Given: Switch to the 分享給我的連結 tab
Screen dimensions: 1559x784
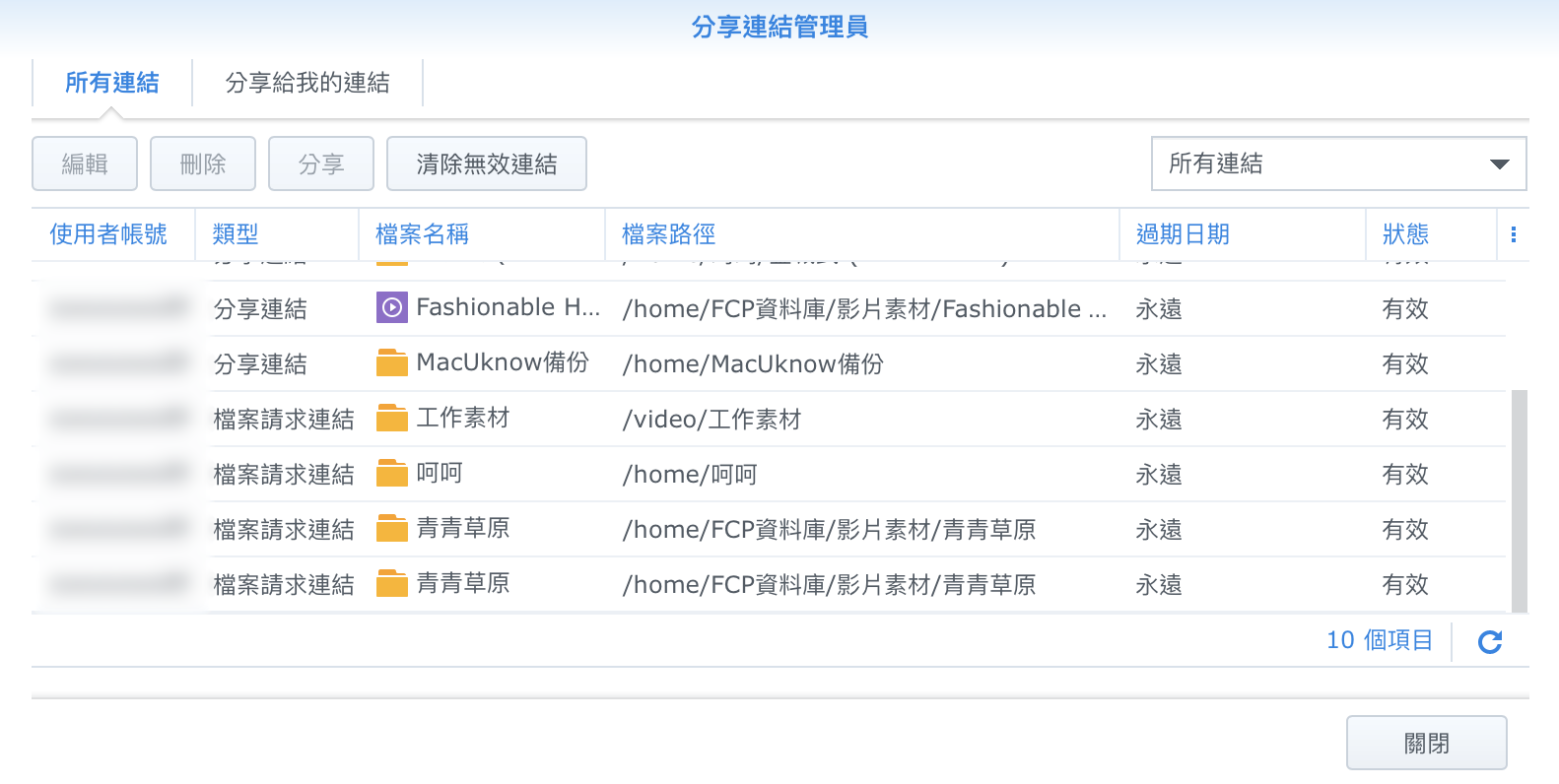Looking at the screenshot, I should coord(307,83).
